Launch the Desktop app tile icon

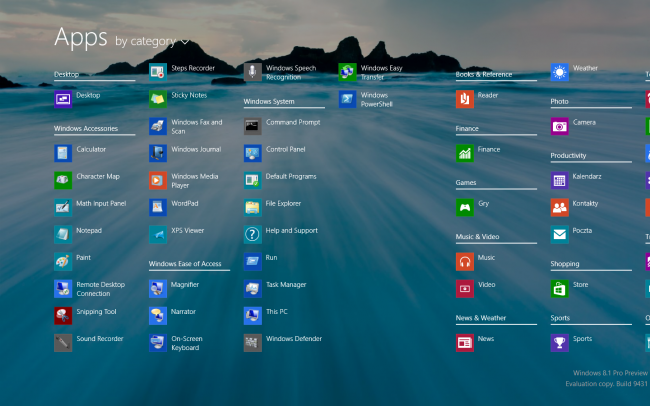[x=63, y=100]
